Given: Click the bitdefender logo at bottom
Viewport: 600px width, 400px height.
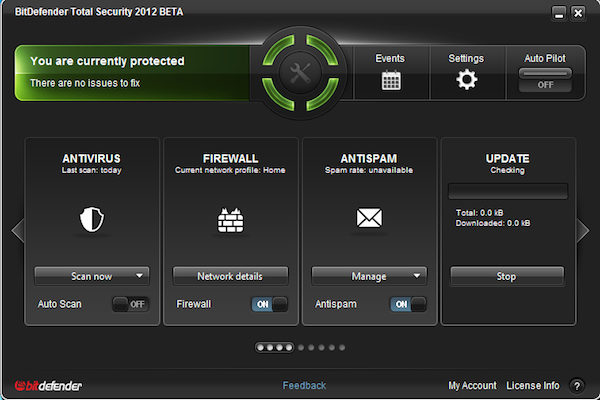Looking at the screenshot, I should [x=49, y=386].
